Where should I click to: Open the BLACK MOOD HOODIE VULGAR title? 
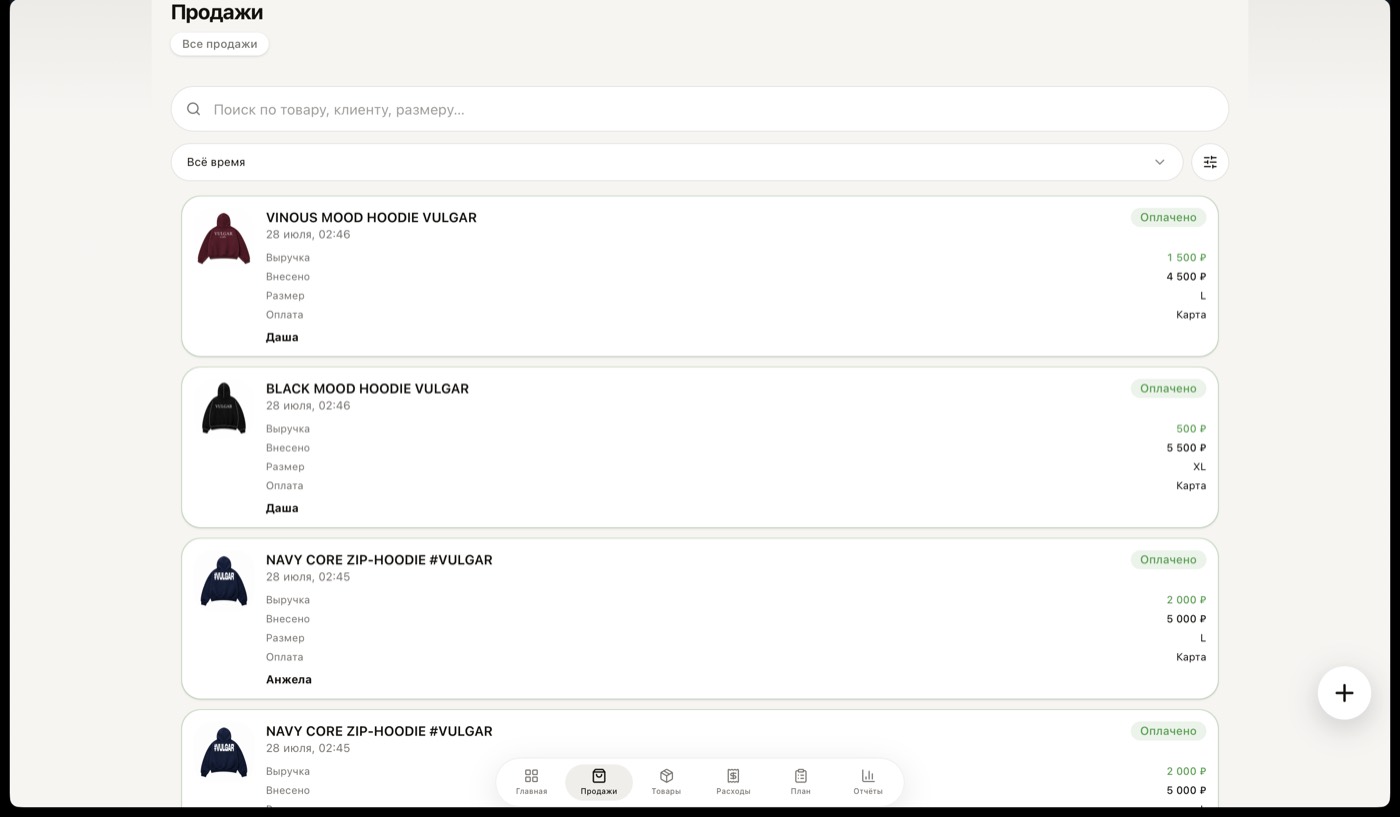[x=367, y=388]
